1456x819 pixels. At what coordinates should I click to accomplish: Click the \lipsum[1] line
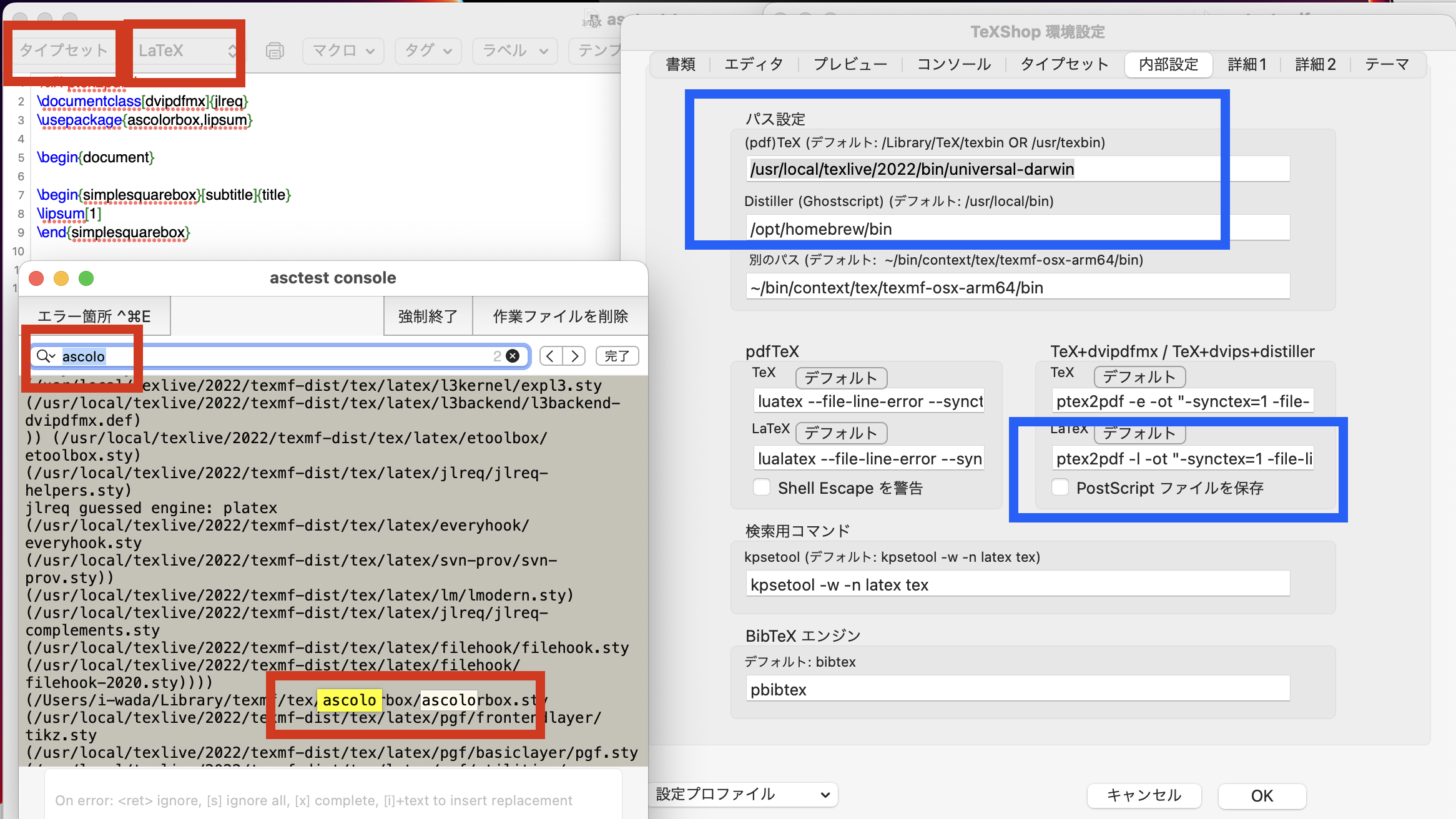click(x=69, y=213)
